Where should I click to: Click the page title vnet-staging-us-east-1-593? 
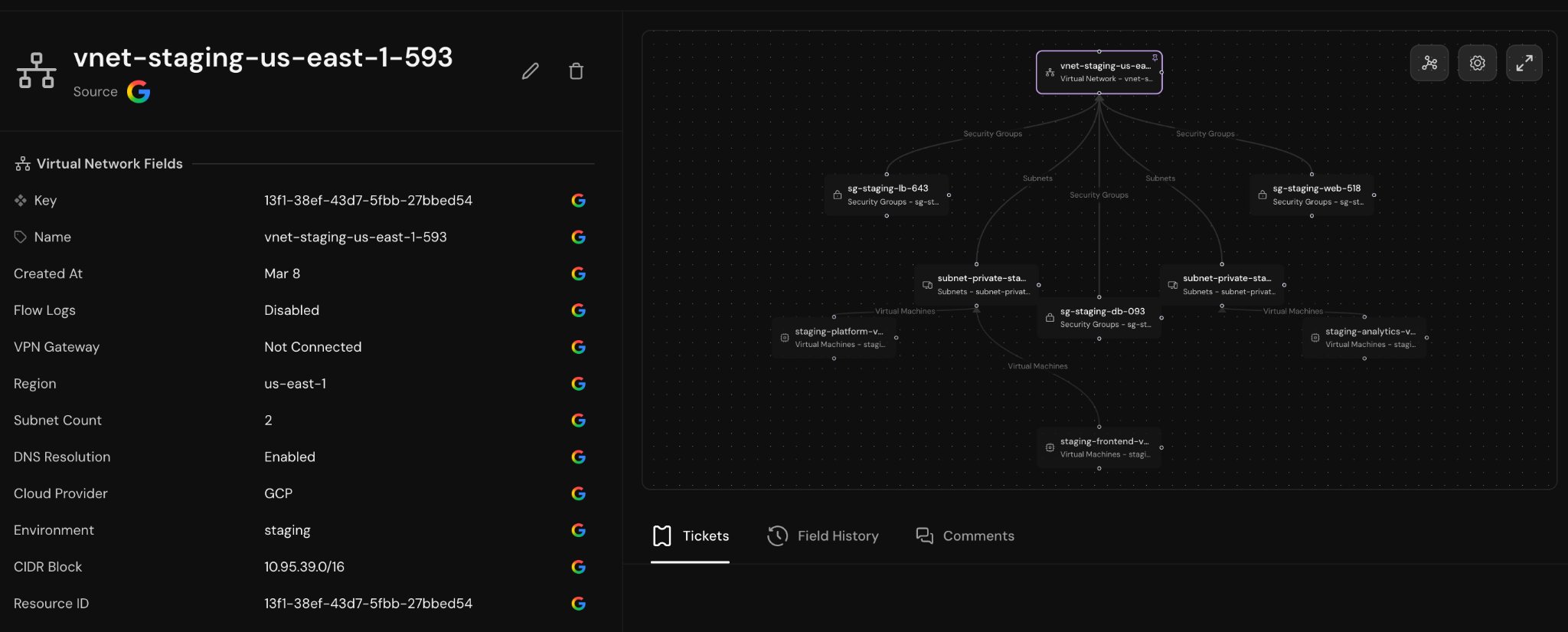[263, 57]
